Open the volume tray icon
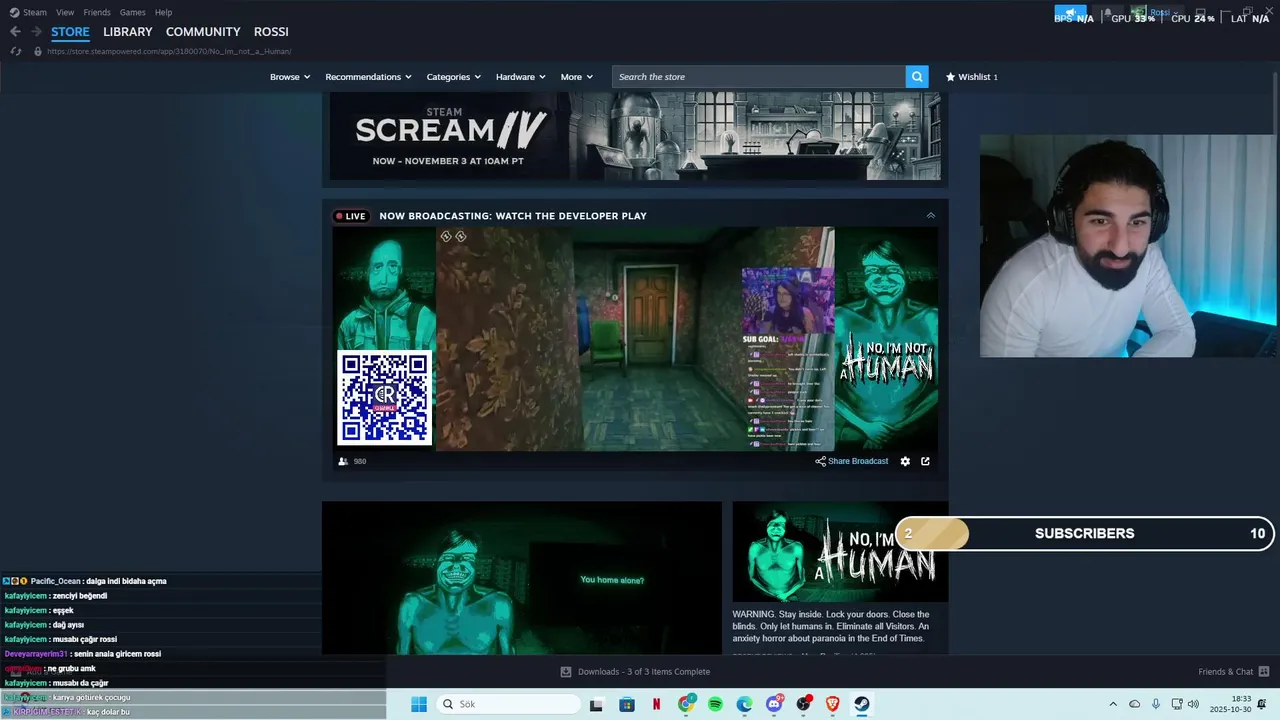The image size is (1280, 720). point(1193,704)
